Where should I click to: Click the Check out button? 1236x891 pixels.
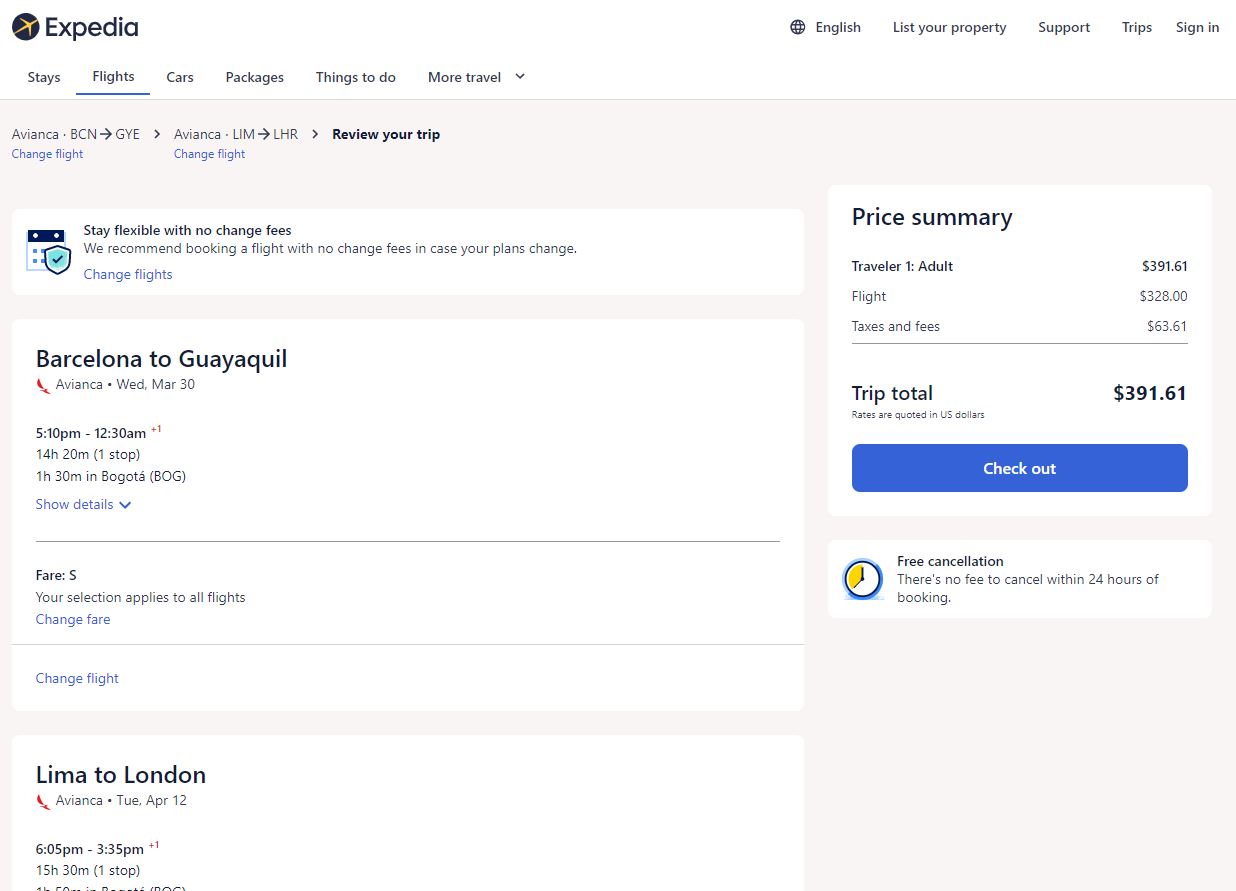point(1020,468)
